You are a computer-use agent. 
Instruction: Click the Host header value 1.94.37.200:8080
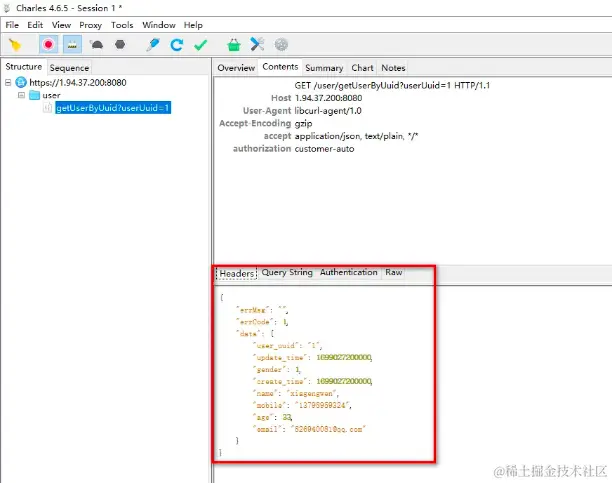[x=328, y=98]
